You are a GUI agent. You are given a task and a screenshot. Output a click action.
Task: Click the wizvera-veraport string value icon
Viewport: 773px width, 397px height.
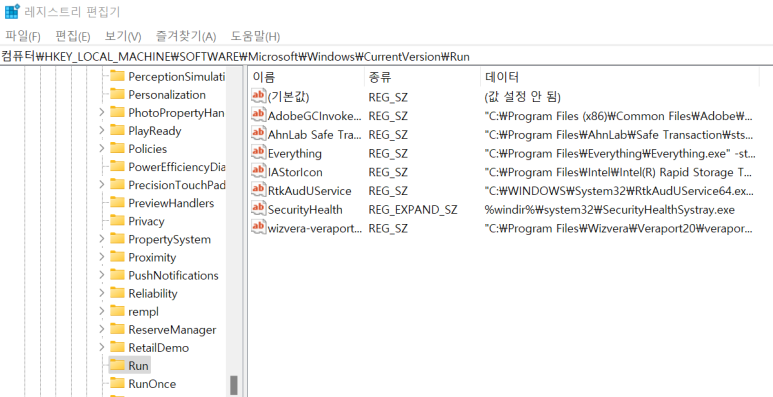(259, 228)
